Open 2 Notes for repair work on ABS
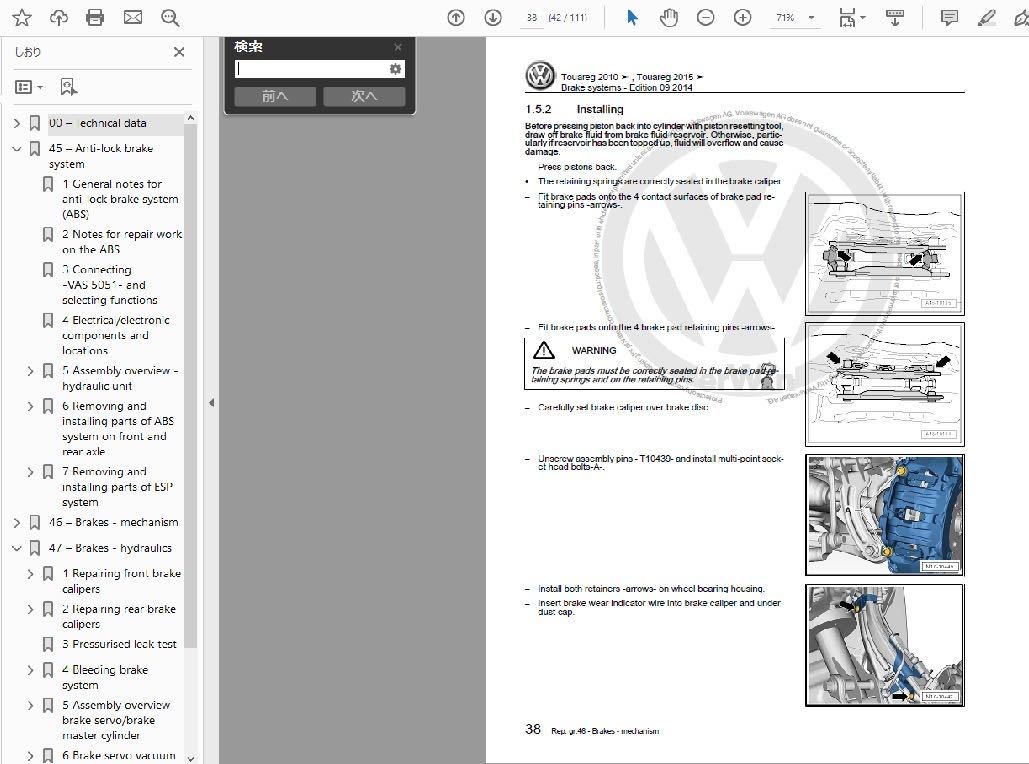The width and height of the screenshot is (1029, 764). (x=122, y=242)
